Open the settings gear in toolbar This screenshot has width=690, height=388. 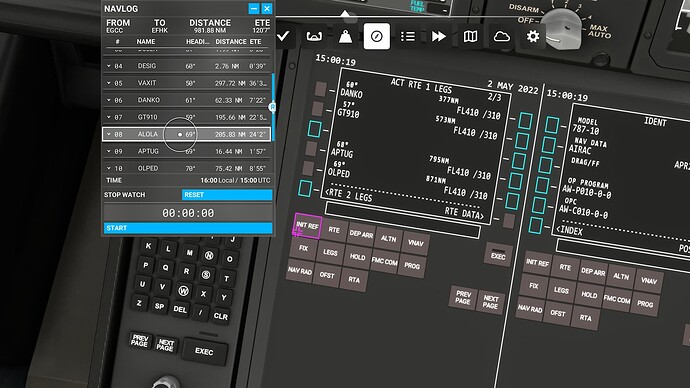point(532,37)
